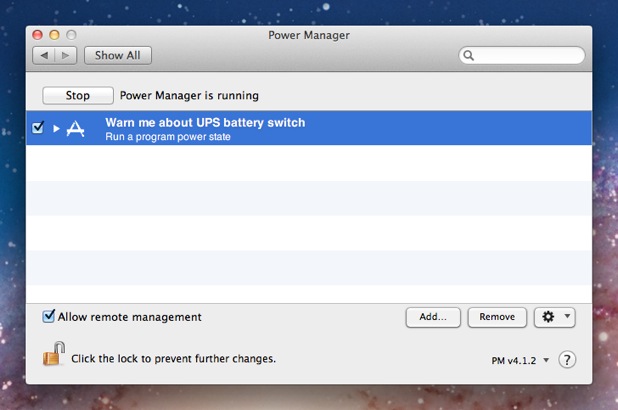Add a new event
618x410 pixels.
click(433, 317)
